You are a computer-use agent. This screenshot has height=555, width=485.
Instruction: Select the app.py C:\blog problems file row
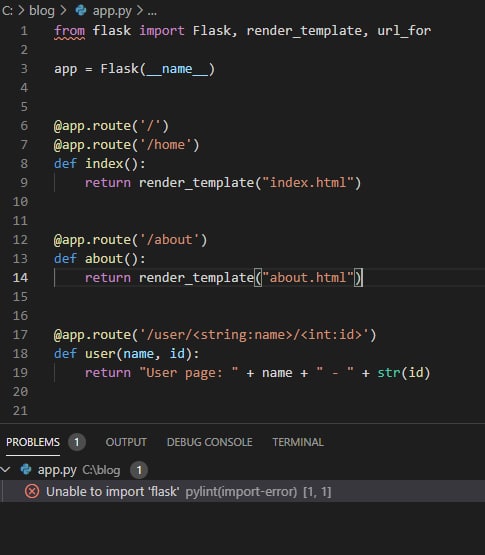coord(242,470)
